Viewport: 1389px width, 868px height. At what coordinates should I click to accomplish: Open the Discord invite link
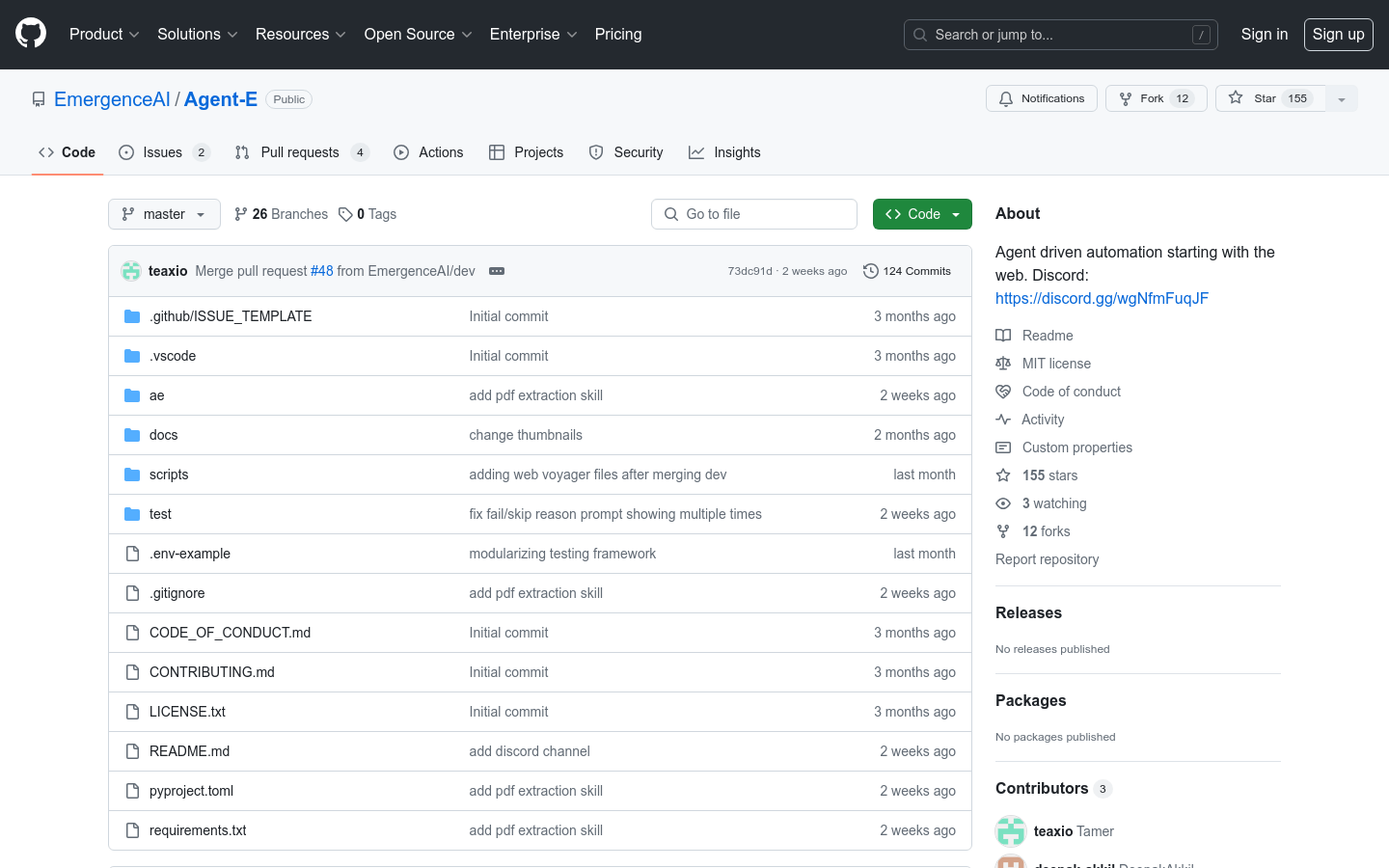[1102, 298]
